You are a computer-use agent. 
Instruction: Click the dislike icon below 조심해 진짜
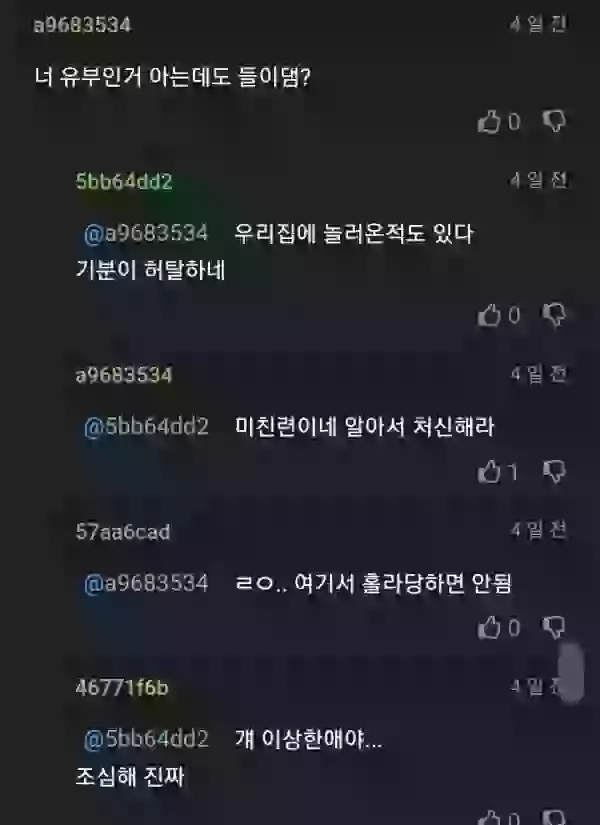[554, 817]
